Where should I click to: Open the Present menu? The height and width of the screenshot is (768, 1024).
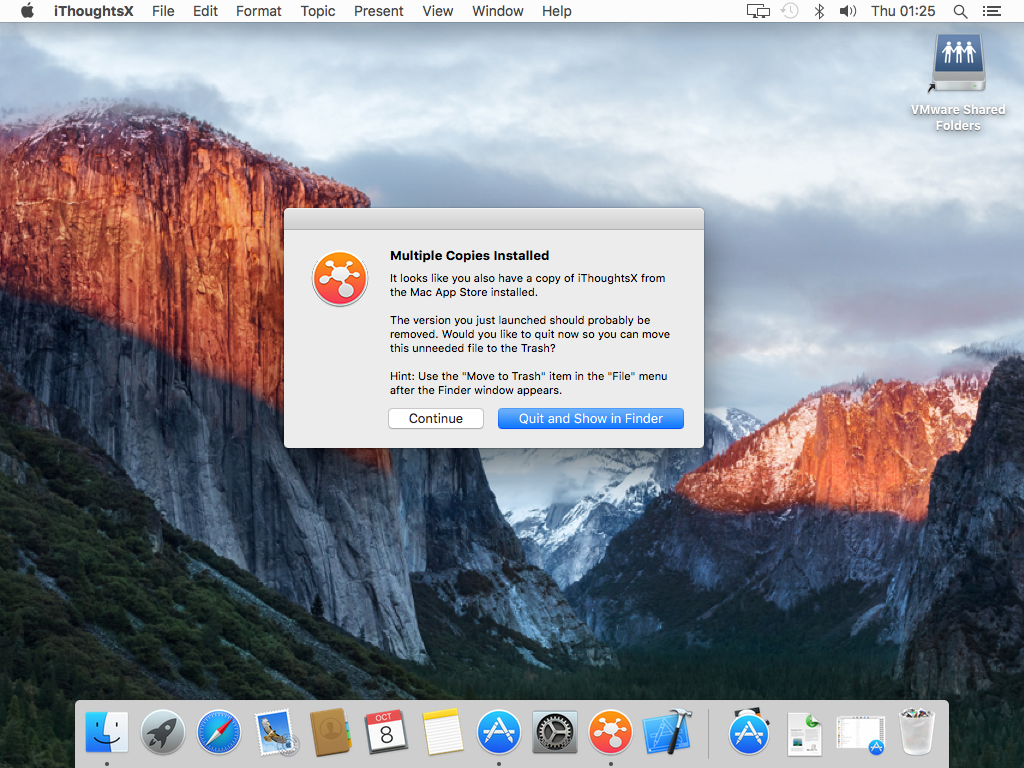pyautogui.click(x=379, y=11)
